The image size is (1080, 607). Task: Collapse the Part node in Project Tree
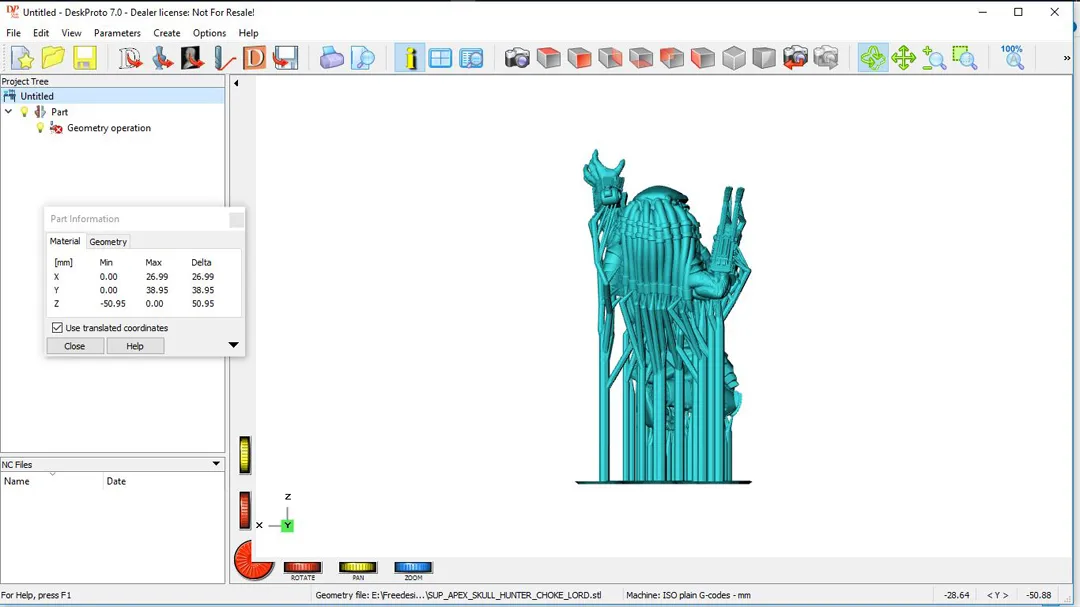[8, 112]
